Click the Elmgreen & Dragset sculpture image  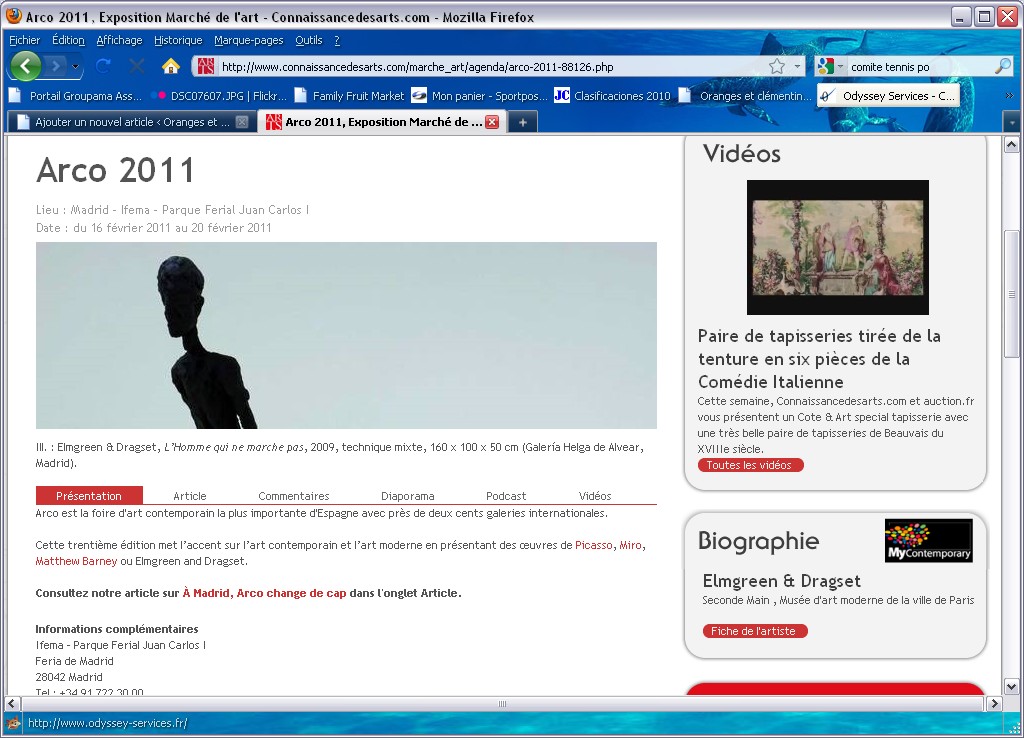point(346,336)
